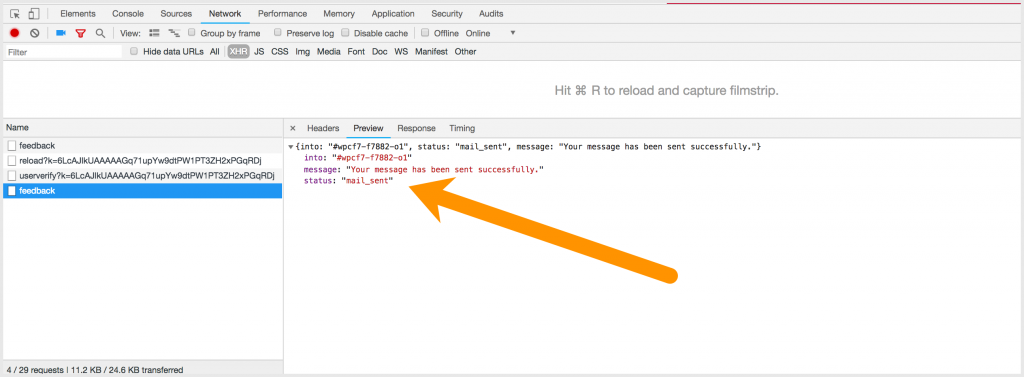Open the Sources tab

[176, 14]
